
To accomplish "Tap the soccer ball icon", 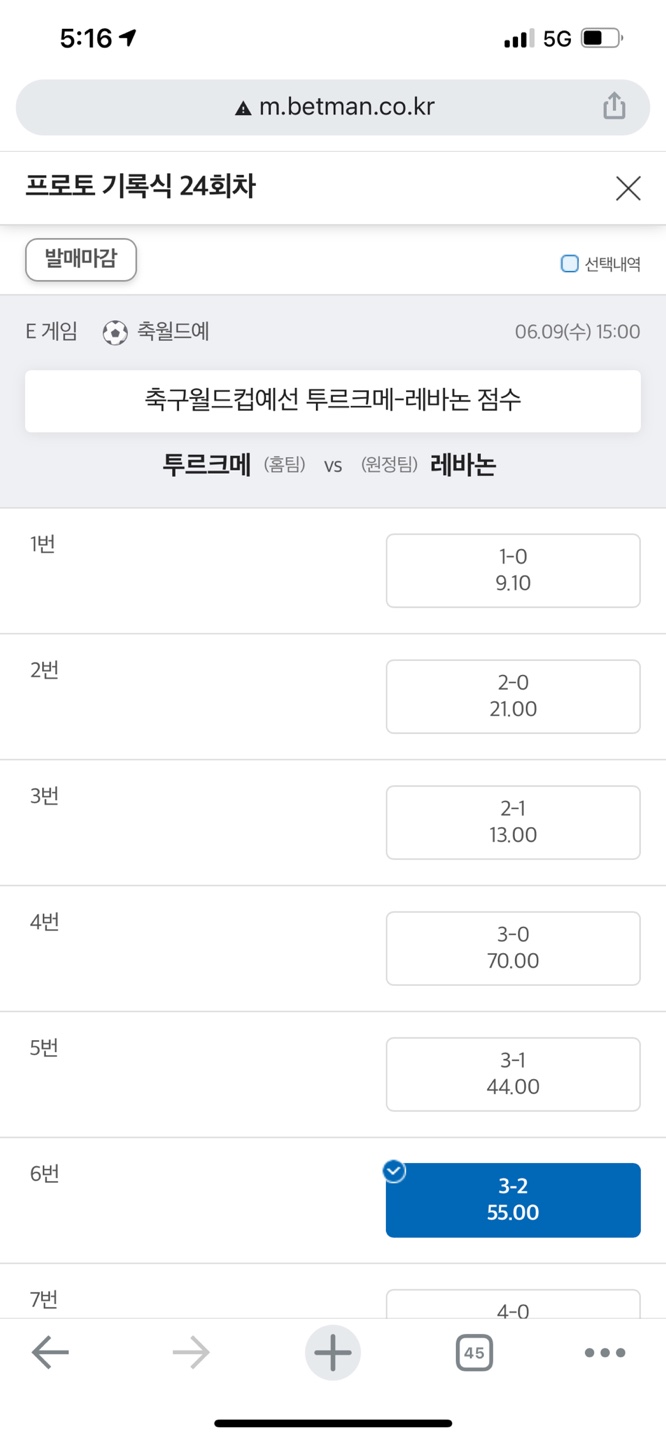I will point(115,332).
